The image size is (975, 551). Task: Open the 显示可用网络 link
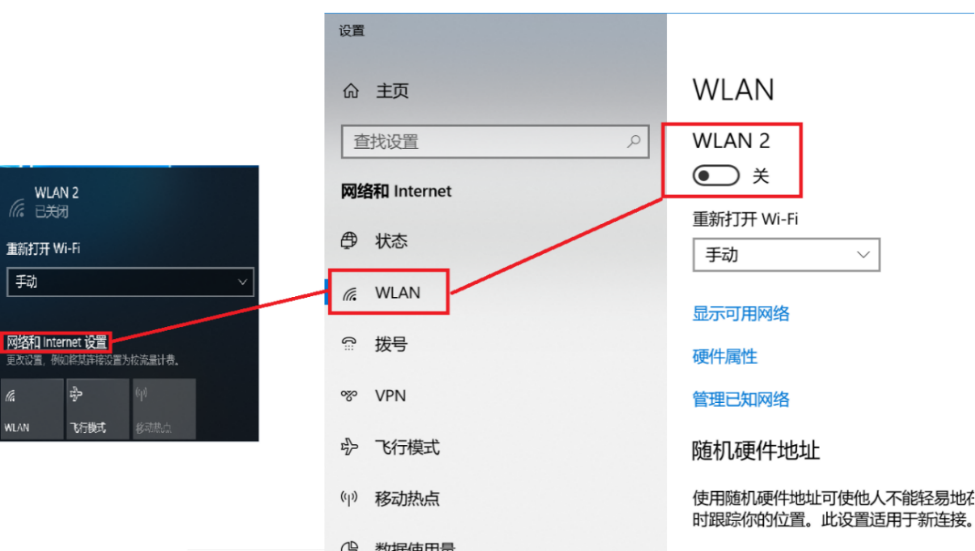[741, 313]
